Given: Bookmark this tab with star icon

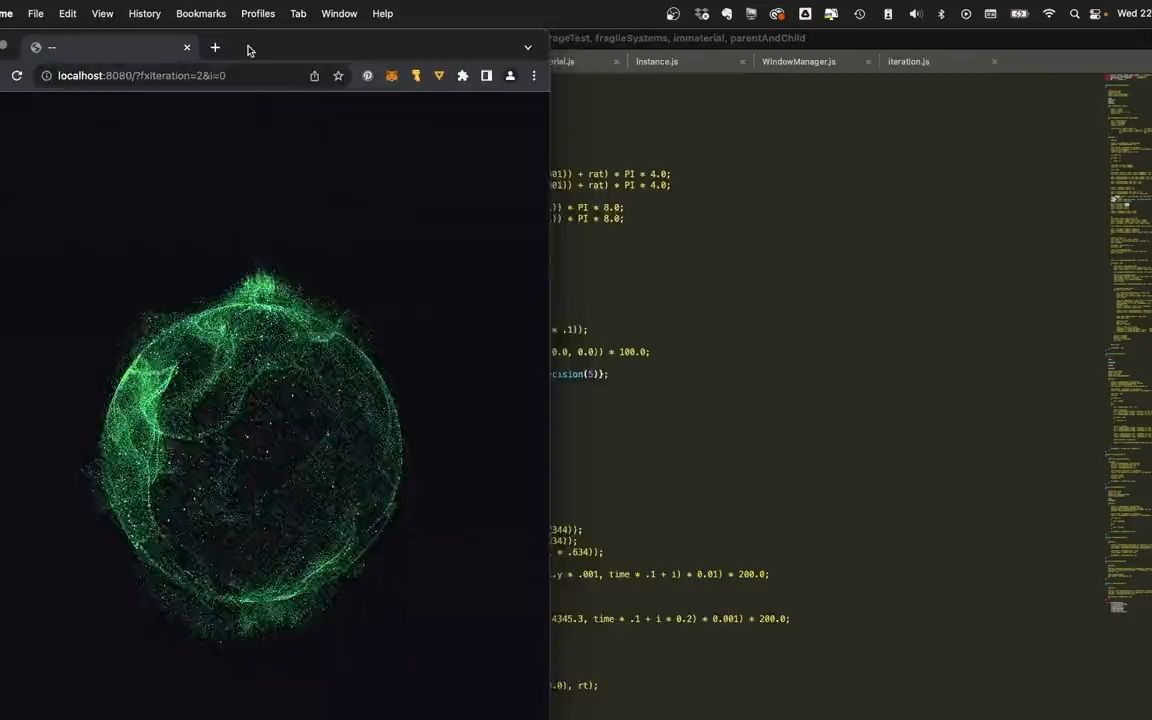Looking at the screenshot, I should pyautogui.click(x=338, y=76).
